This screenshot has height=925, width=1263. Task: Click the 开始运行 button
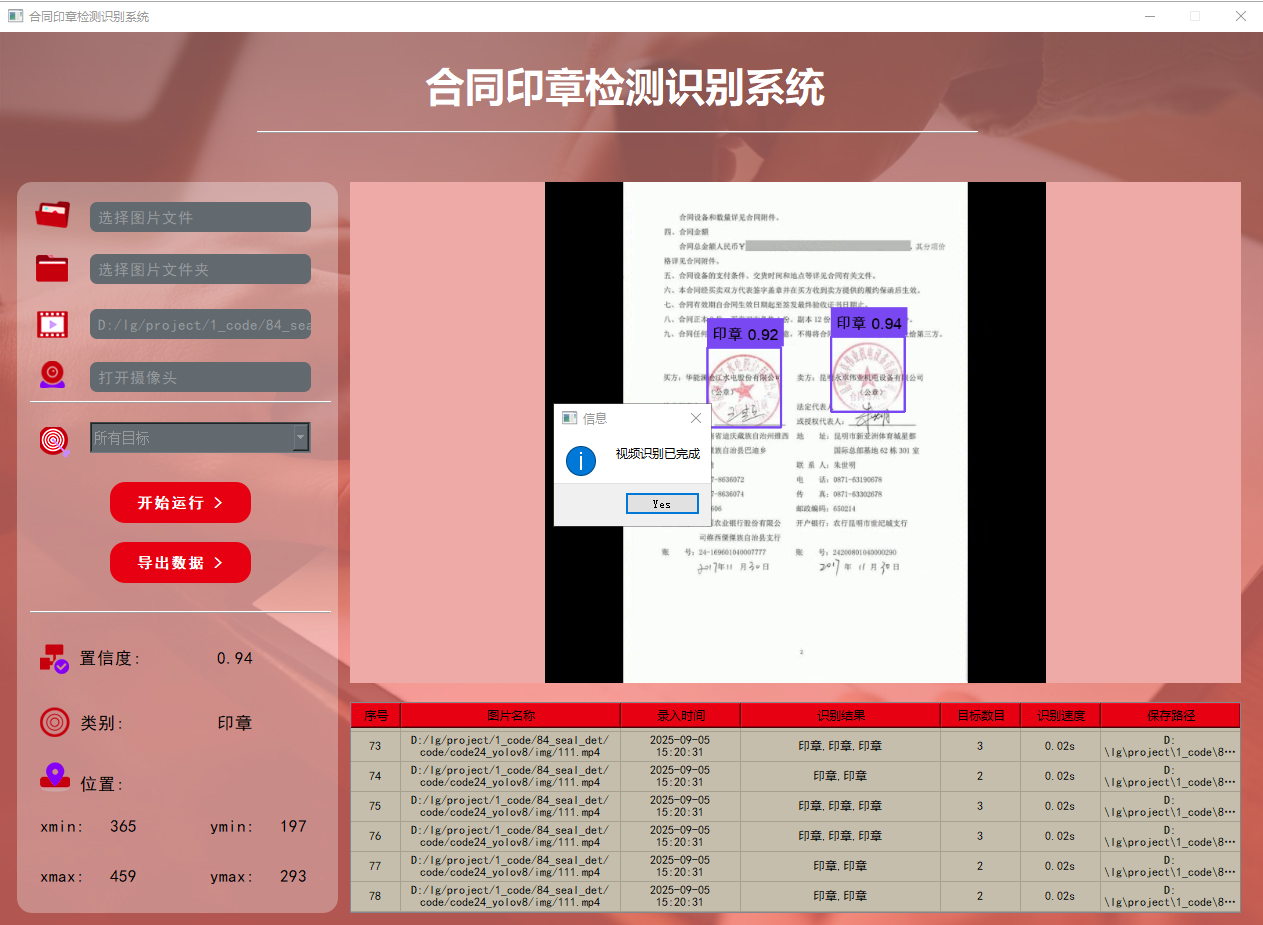[x=180, y=502]
